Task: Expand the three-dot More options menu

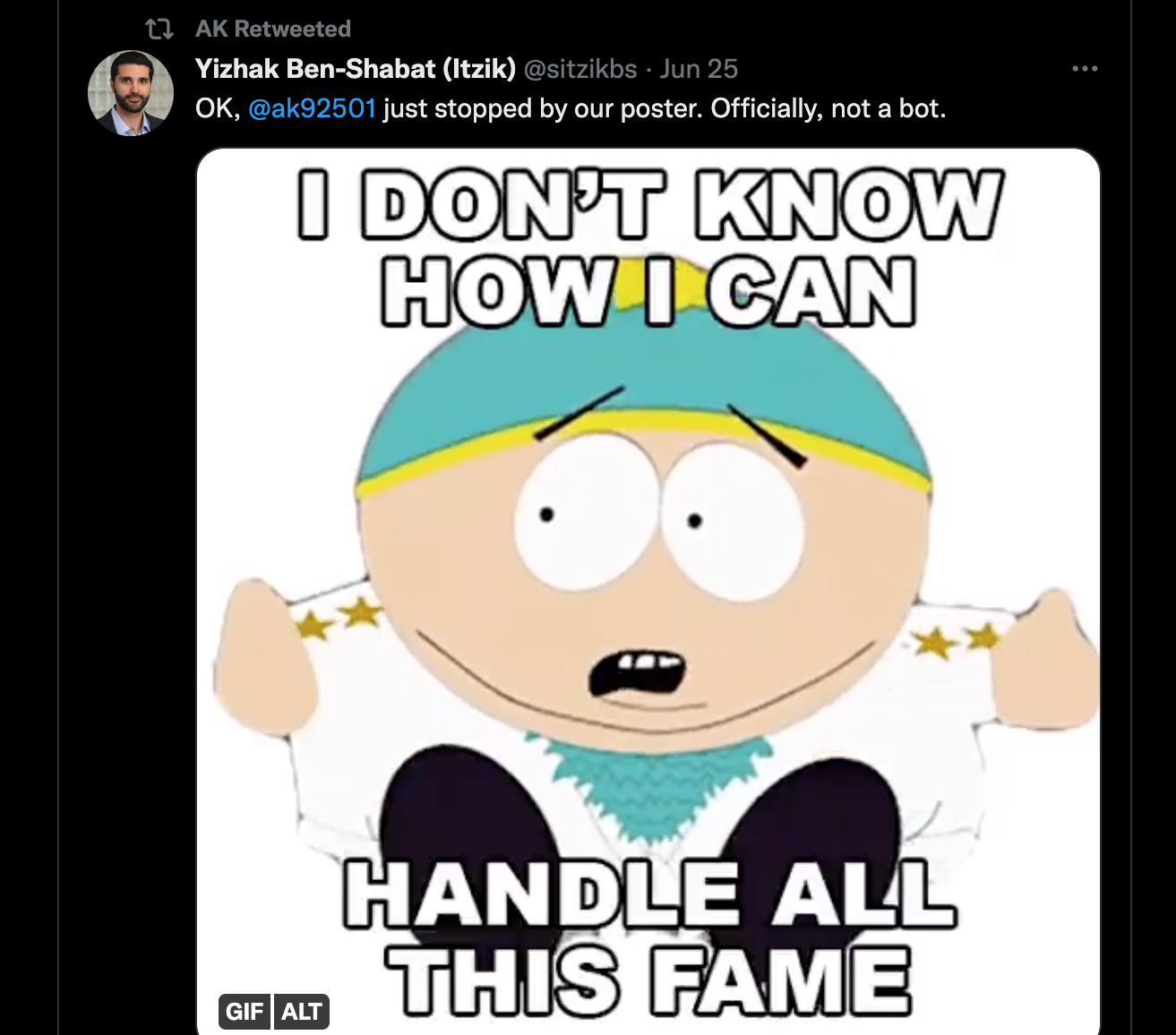Action: [x=1085, y=69]
